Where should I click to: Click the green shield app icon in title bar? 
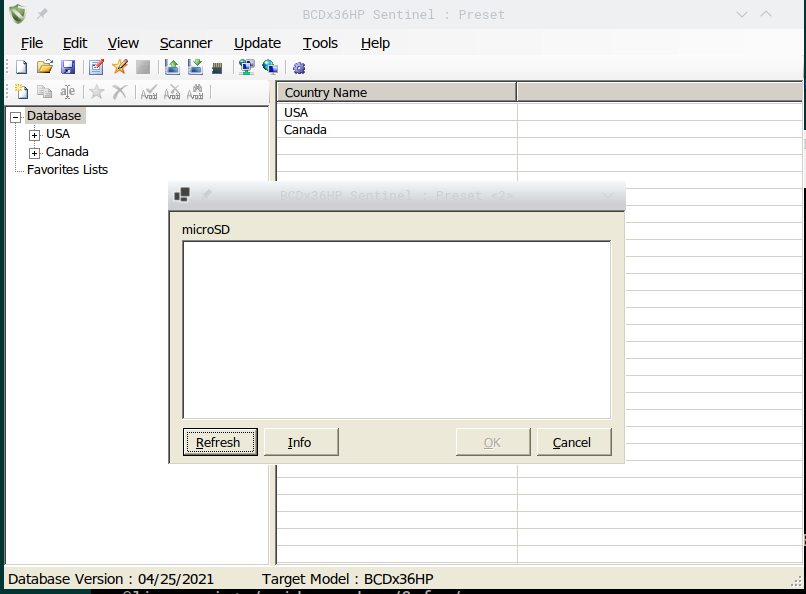pyautogui.click(x=18, y=14)
